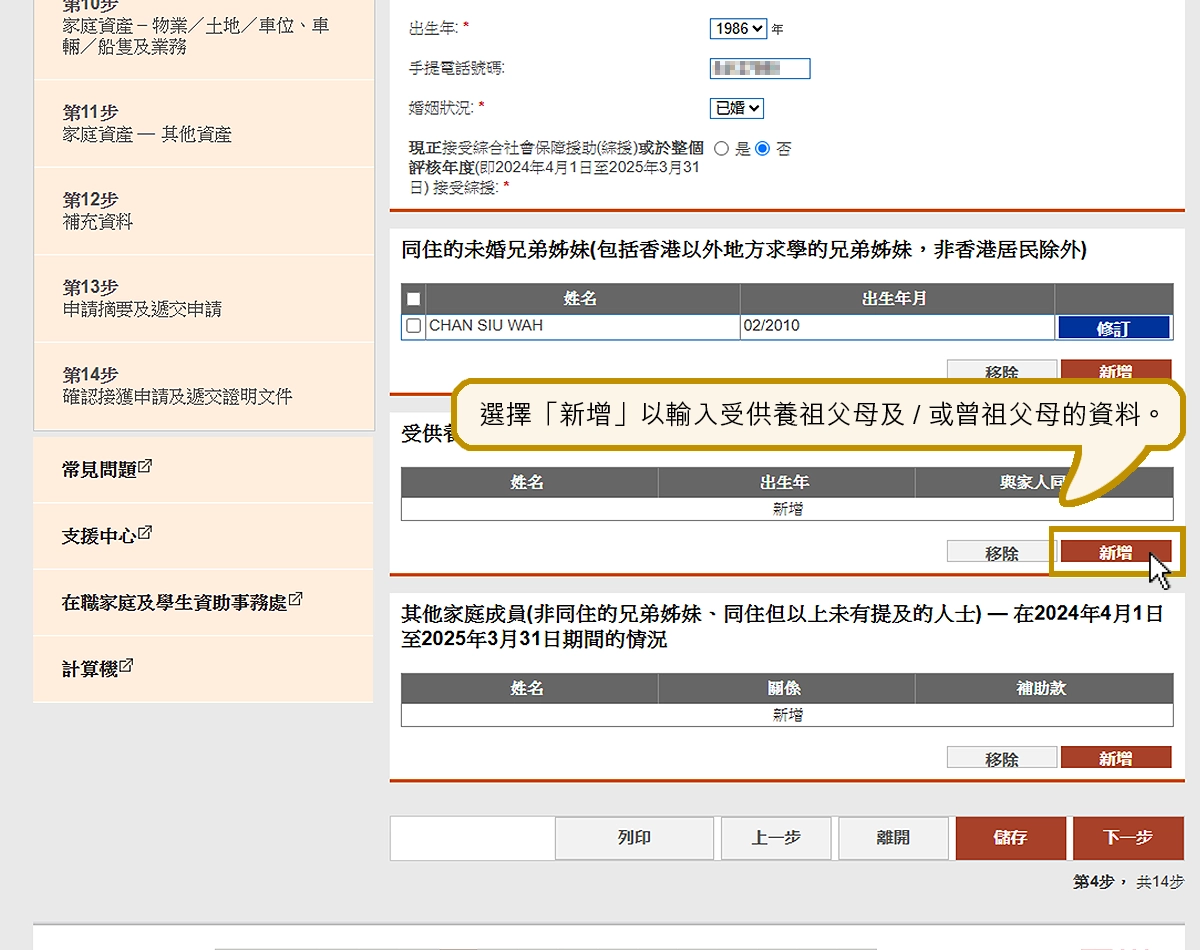The image size is (1200, 950).
Task: Open the birth year 1986 dropdown
Action: coord(738,29)
